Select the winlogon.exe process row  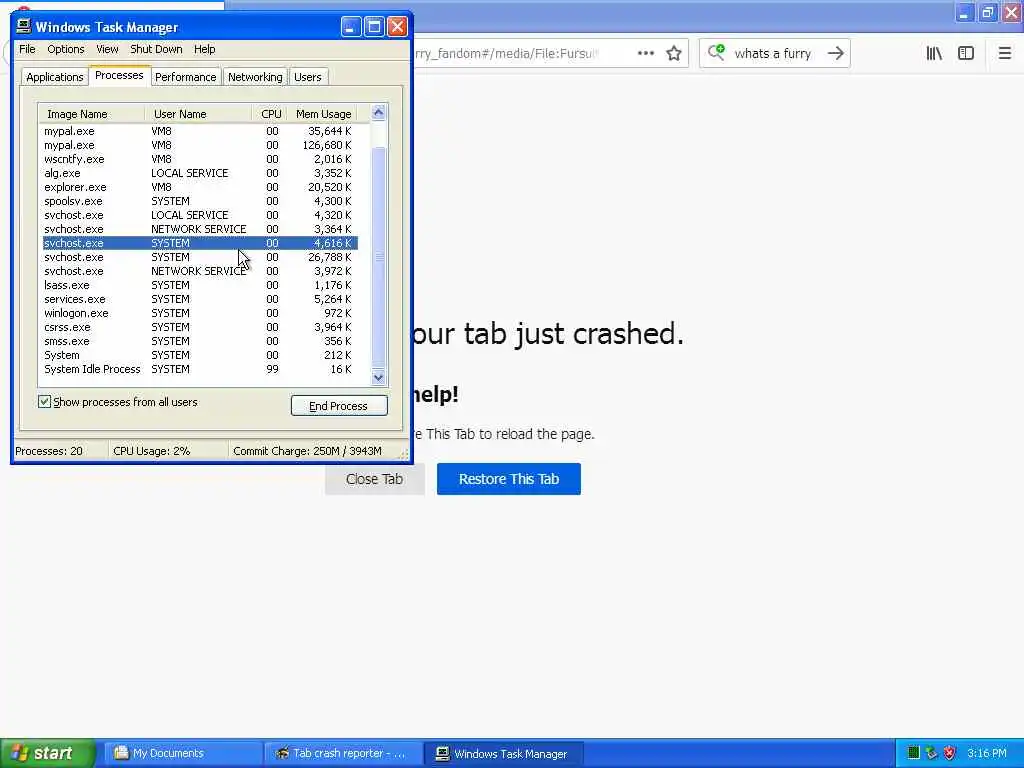199,313
